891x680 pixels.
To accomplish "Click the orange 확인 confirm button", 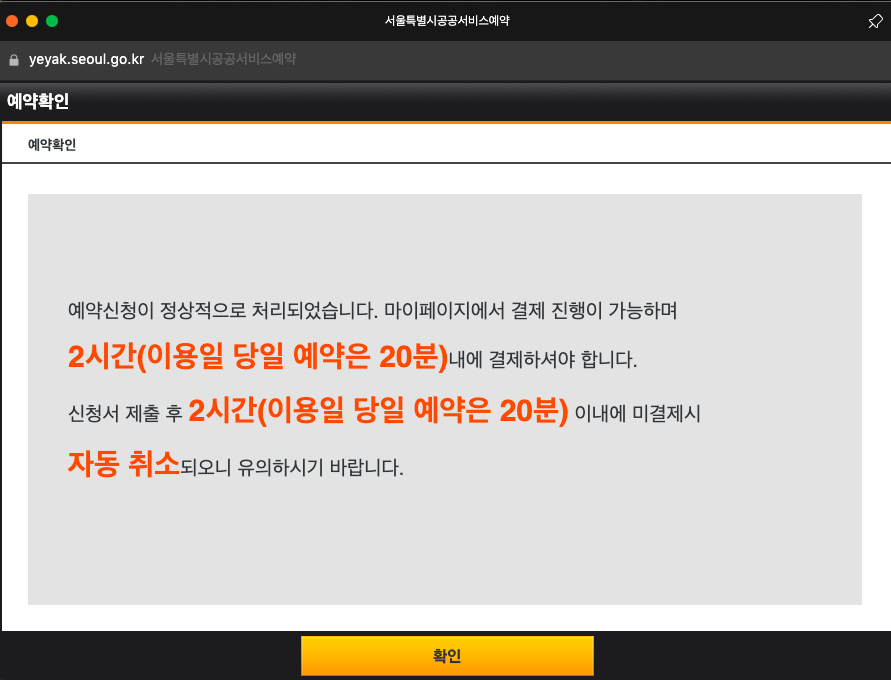I will click(447, 656).
